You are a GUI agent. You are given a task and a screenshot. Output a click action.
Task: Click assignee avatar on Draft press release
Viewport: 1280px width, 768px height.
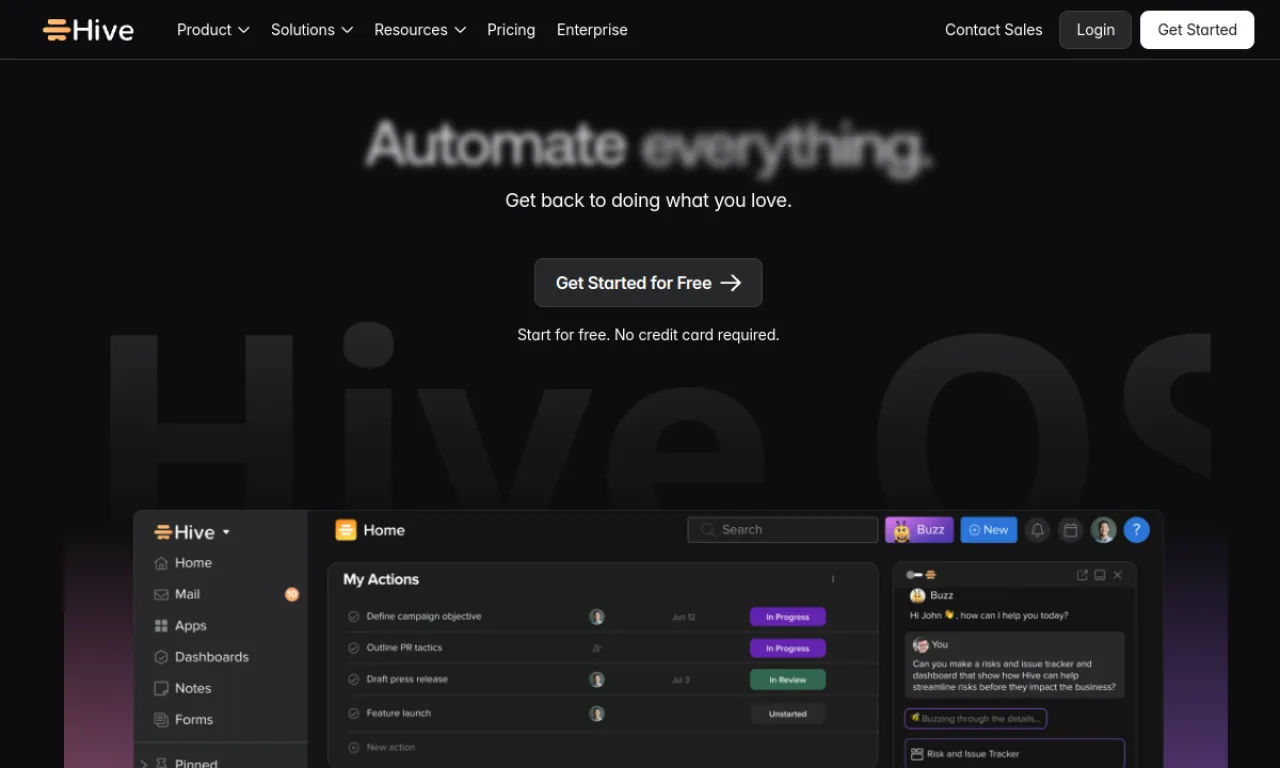[597, 680]
